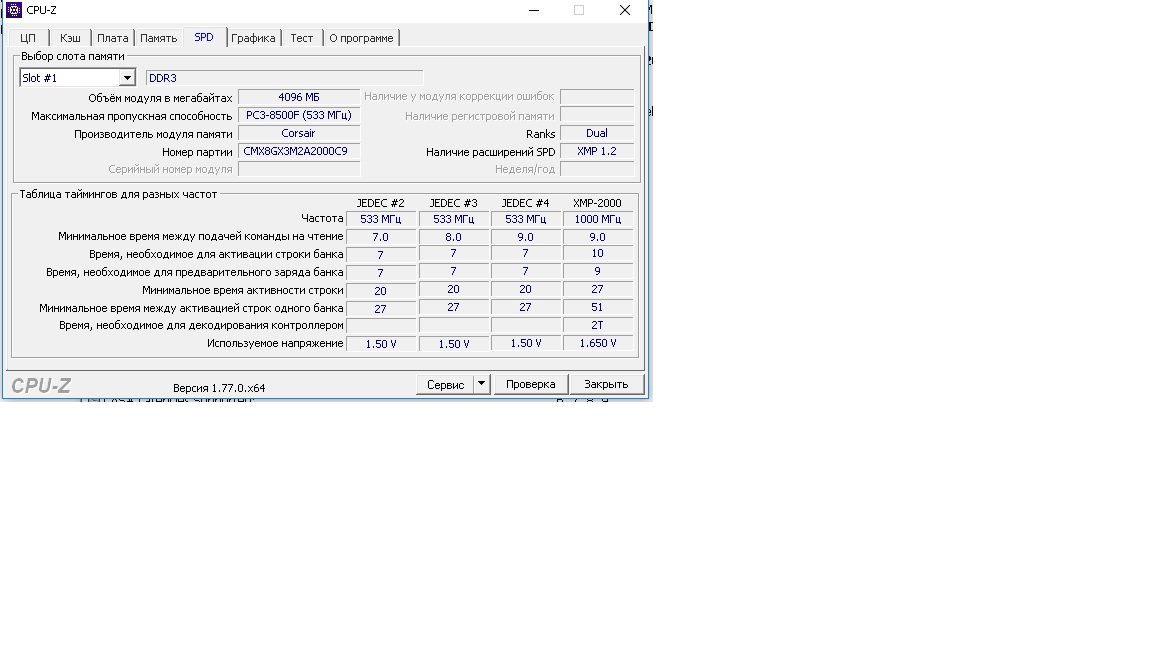This screenshot has height=648, width=1152.
Task: Click the DDR3 memory type field
Action: click(284, 78)
